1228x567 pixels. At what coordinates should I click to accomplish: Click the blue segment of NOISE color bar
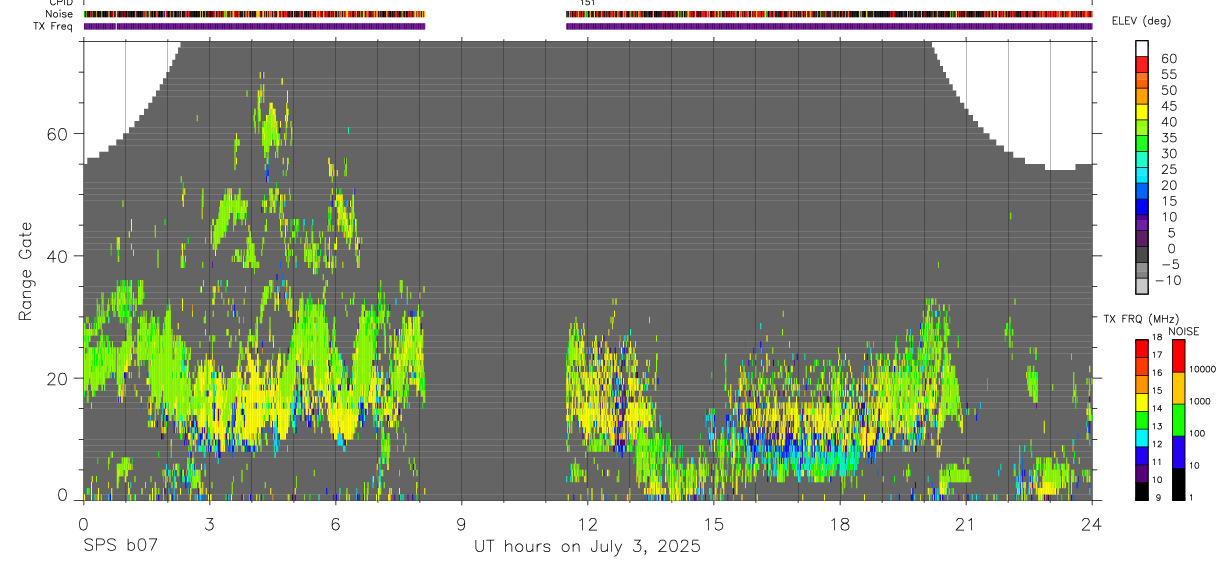[x=1178, y=451]
